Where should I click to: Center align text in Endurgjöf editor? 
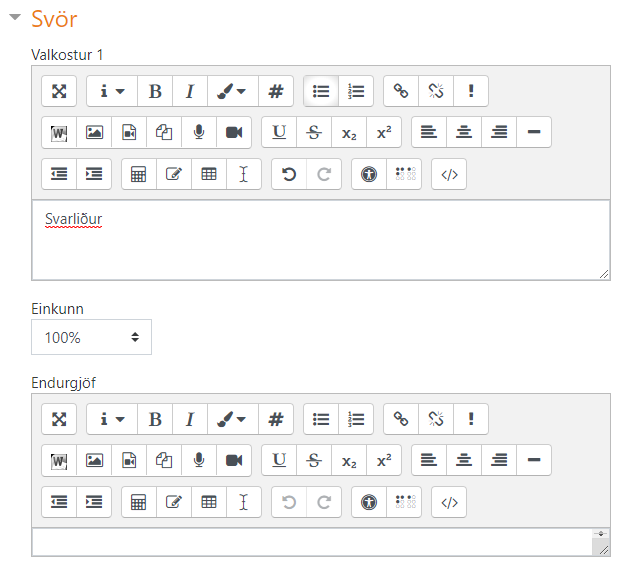(x=464, y=460)
